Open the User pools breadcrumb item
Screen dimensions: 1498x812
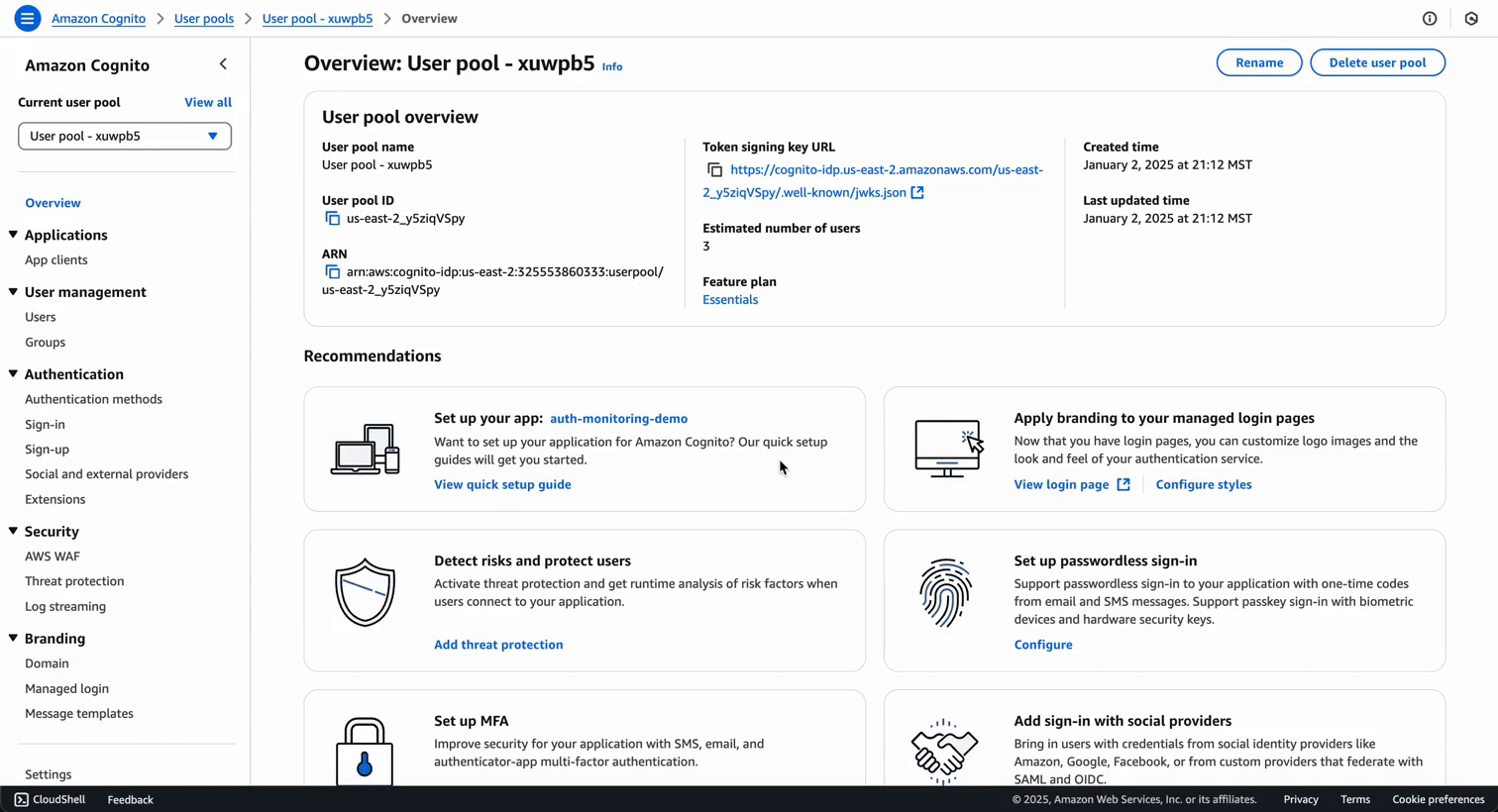pos(203,18)
